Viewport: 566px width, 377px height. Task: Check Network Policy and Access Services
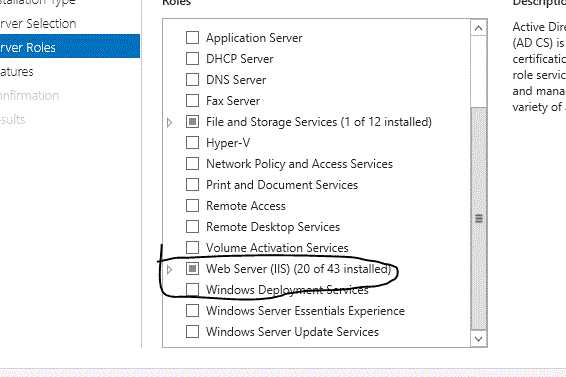(192, 164)
